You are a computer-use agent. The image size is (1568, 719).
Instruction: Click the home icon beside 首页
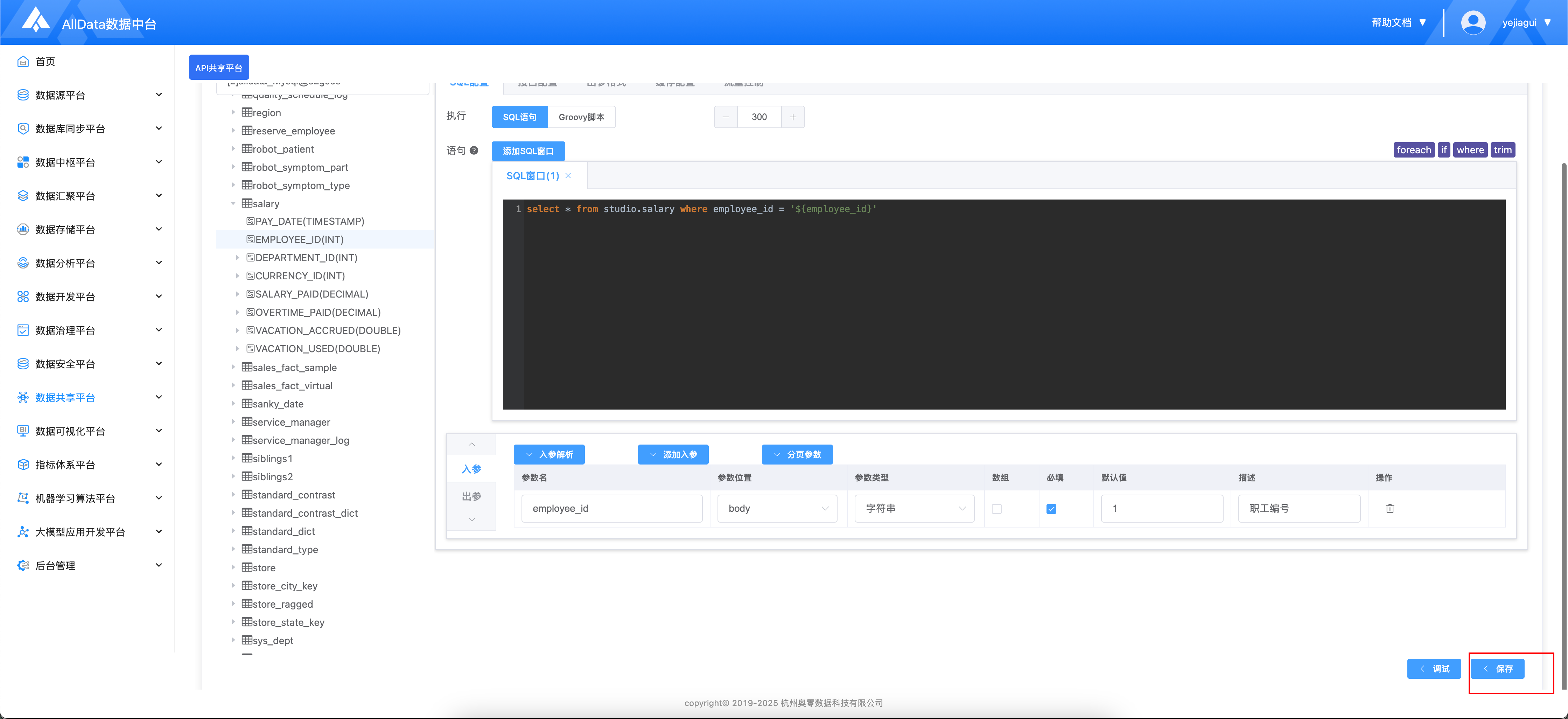tap(22, 62)
